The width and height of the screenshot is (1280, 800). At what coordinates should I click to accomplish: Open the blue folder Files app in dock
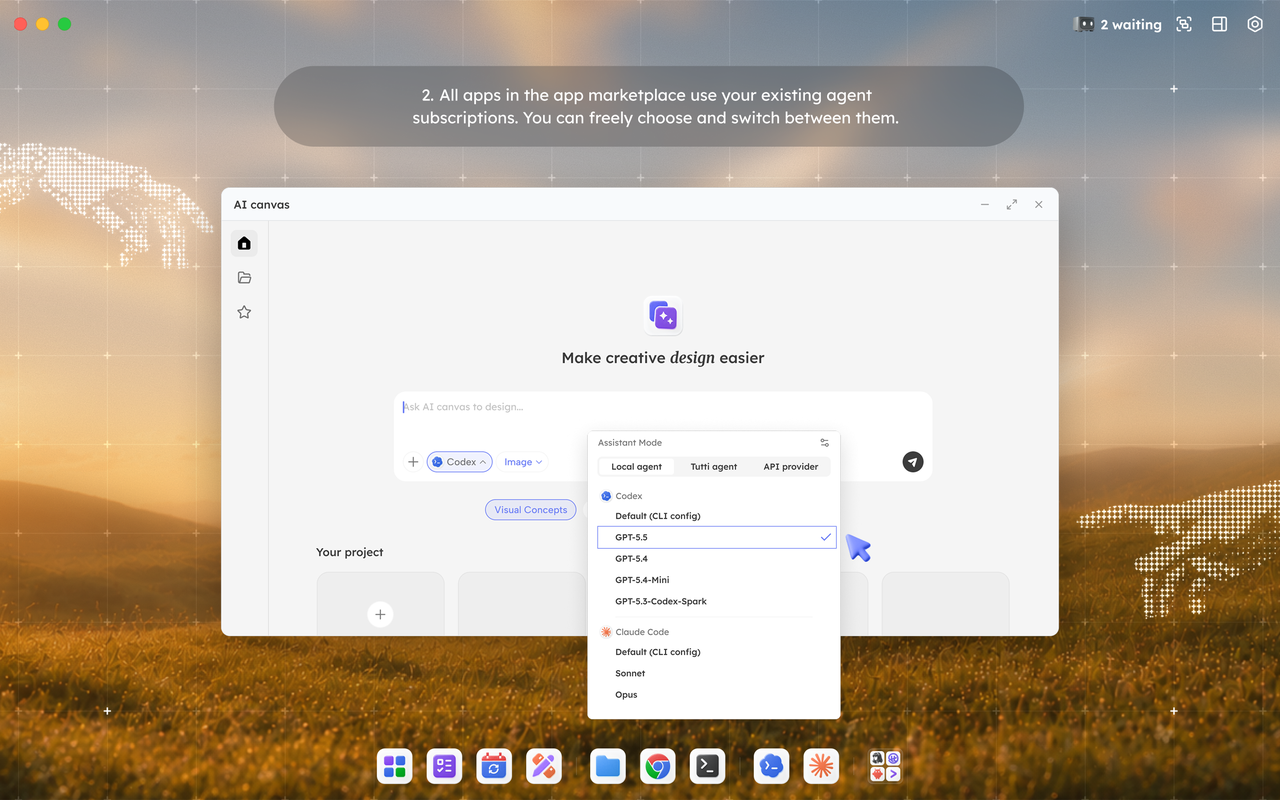pyautogui.click(x=608, y=767)
